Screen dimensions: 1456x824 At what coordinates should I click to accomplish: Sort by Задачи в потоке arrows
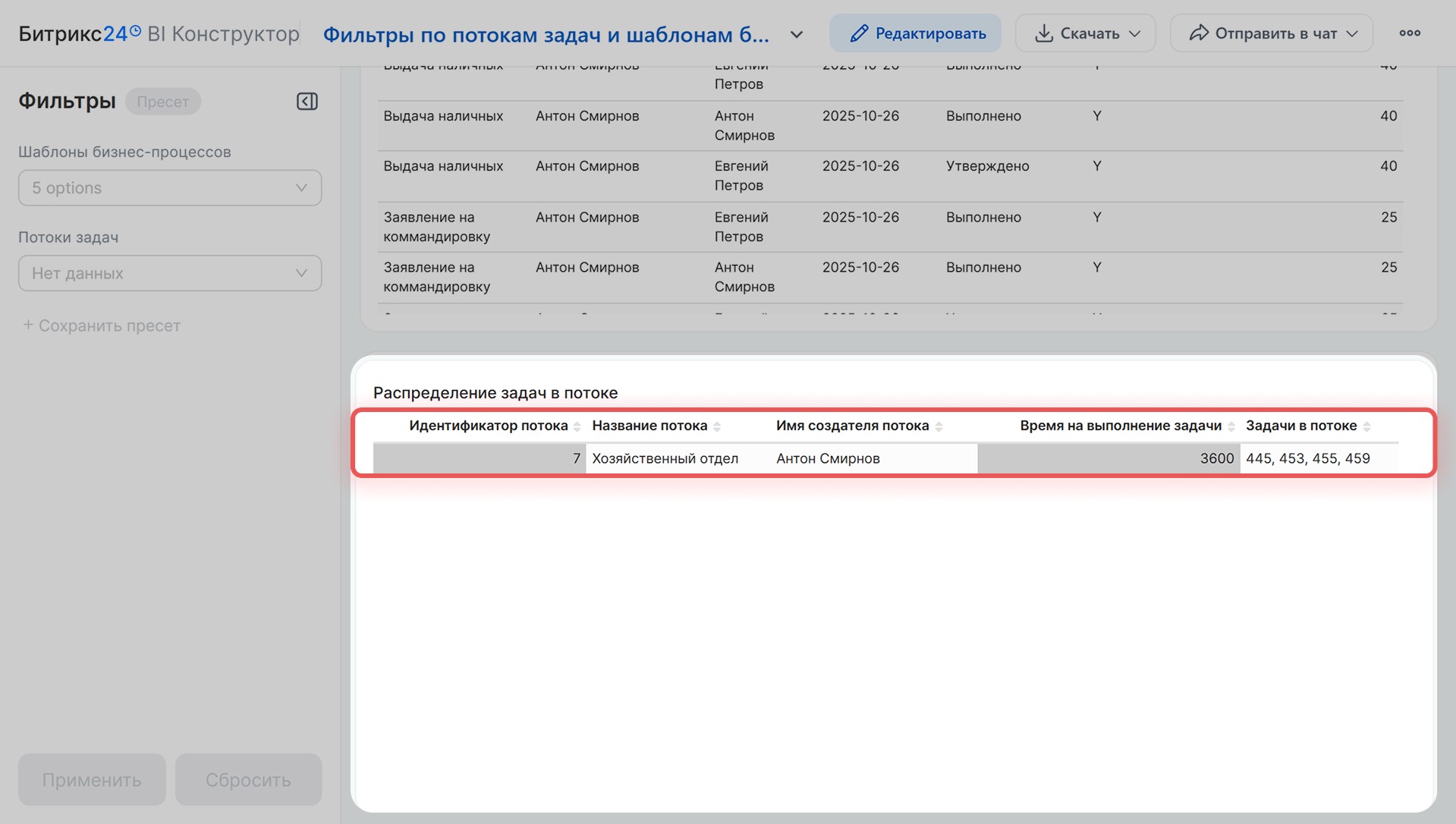[x=1366, y=426]
